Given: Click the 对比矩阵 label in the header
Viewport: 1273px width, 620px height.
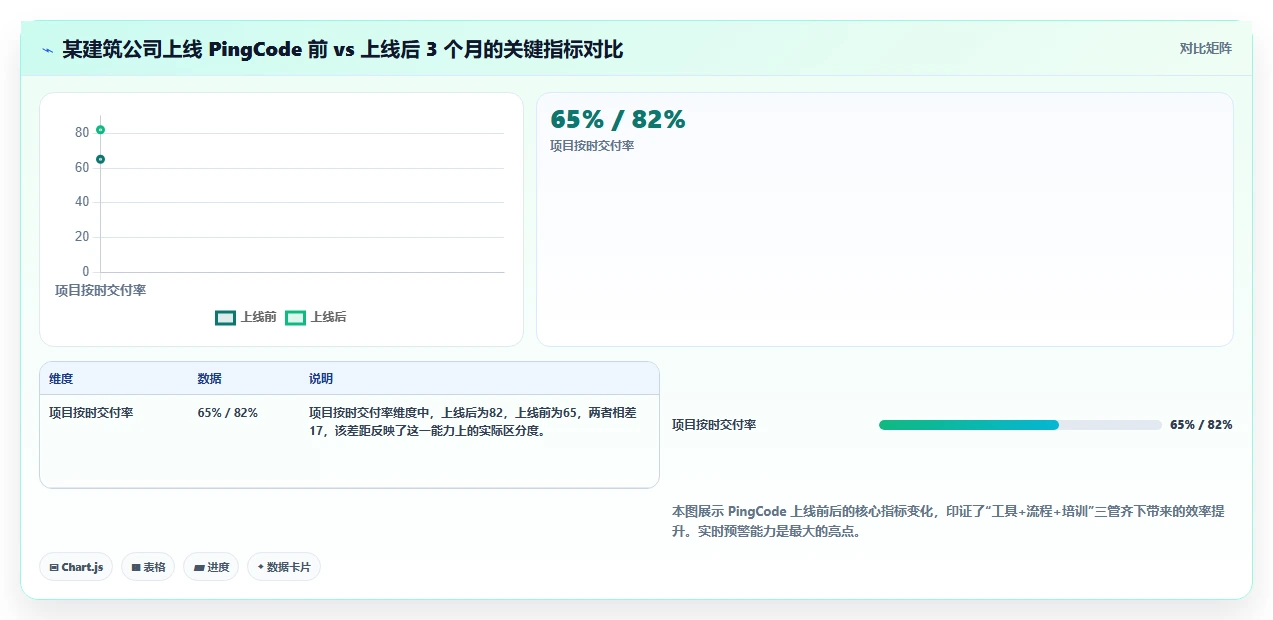Looking at the screenshot, I should click(1205, 48).
